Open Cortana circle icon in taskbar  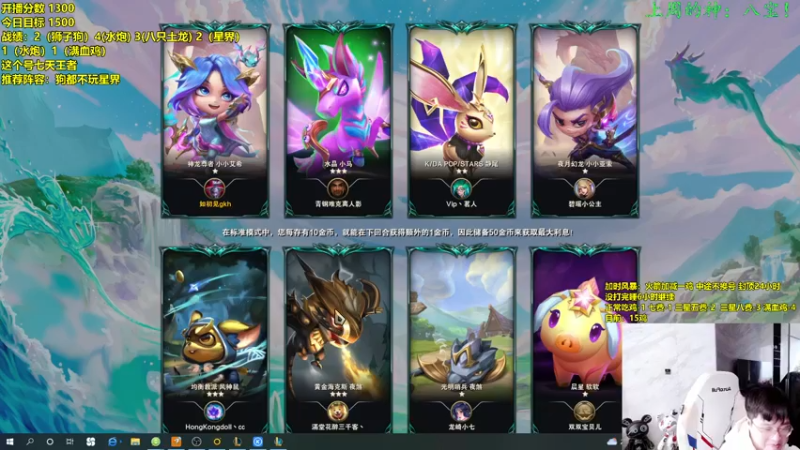50,441
